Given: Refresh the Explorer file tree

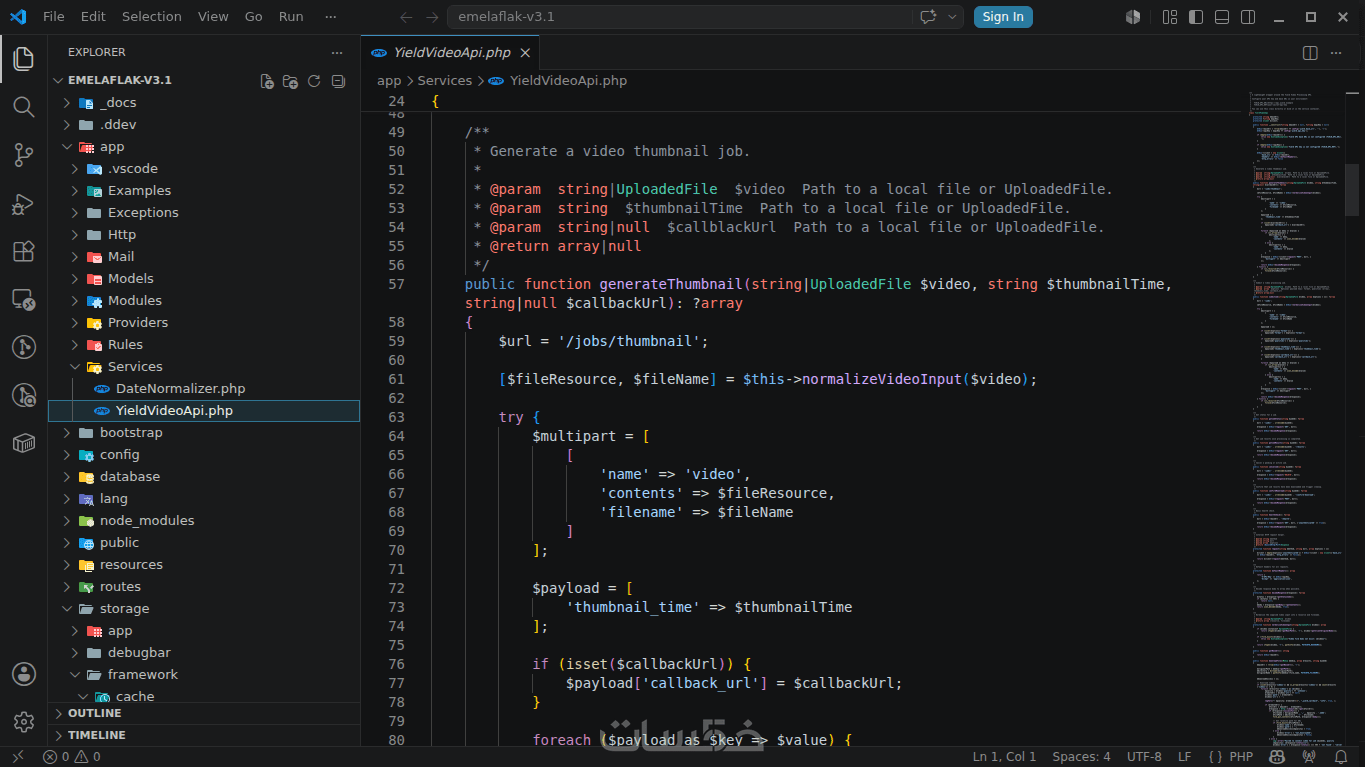Looking at the screenshot, I should point(314,81).
